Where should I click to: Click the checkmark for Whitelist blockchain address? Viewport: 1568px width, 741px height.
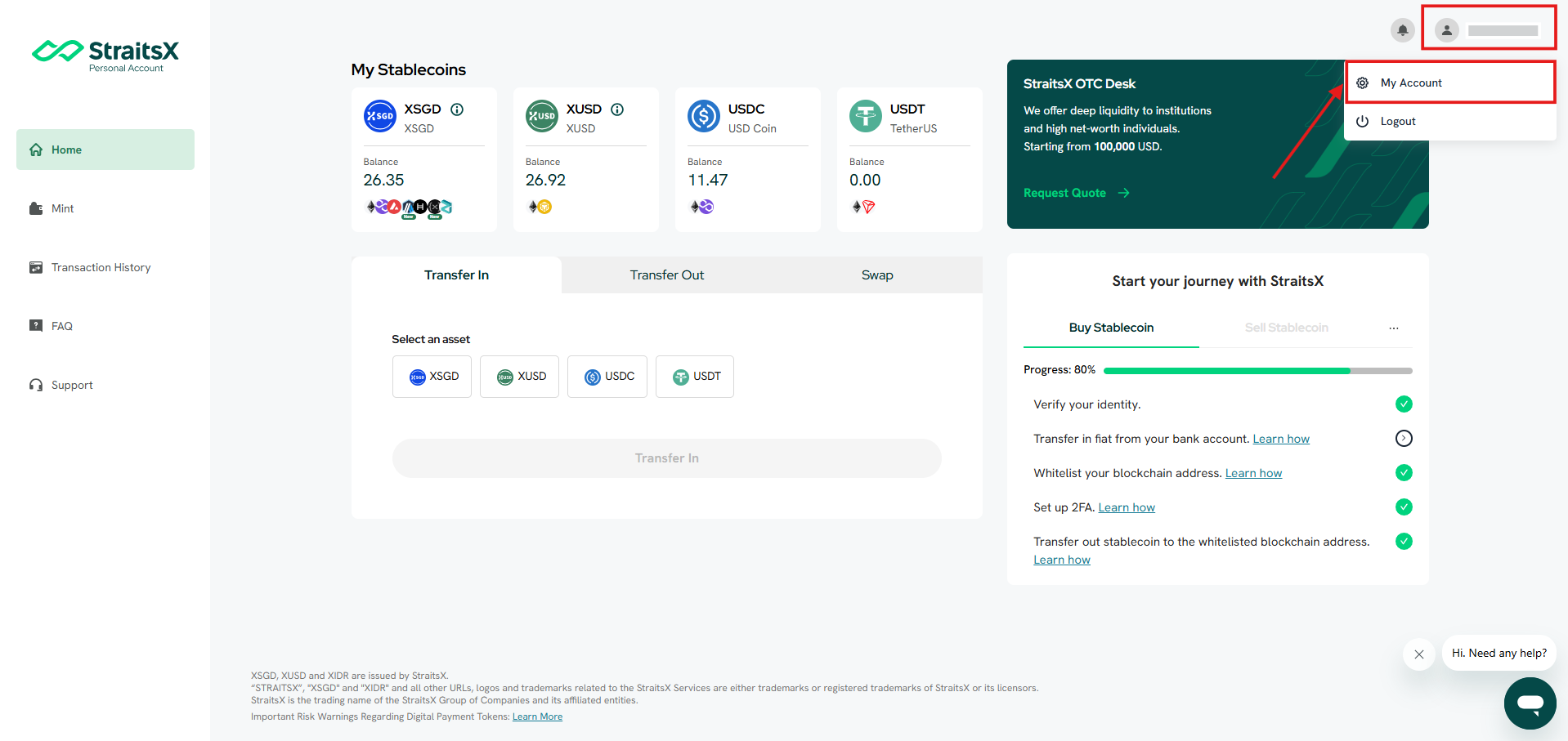coord(1404,473)
